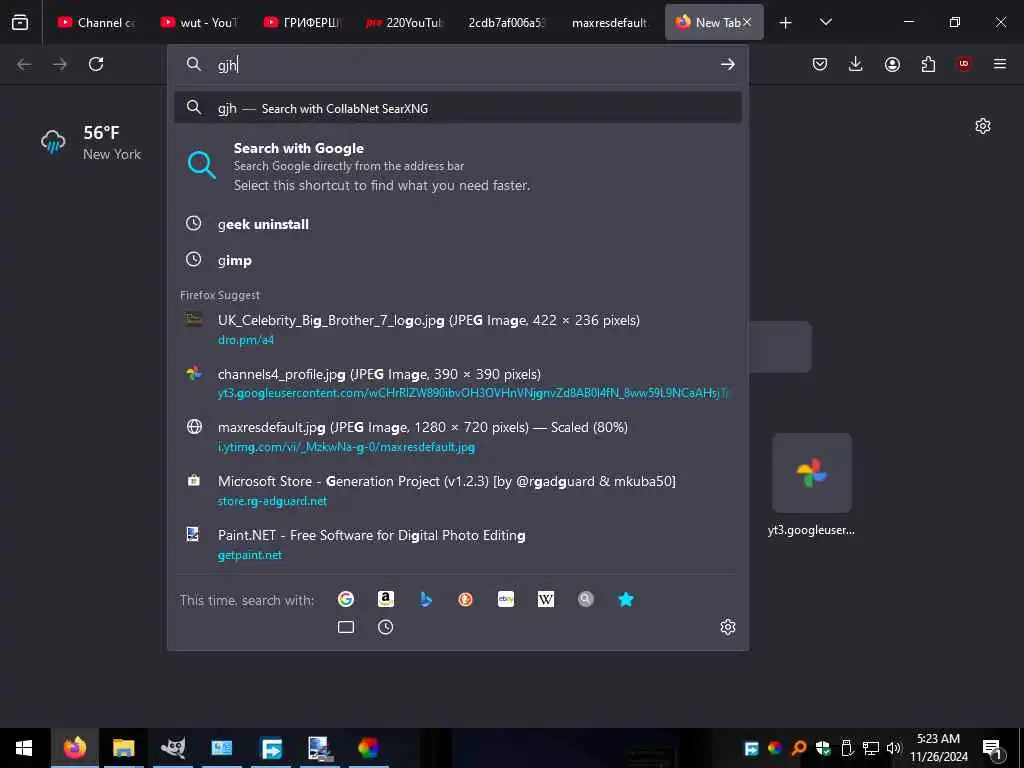Pick the 'gimp' history suggestion
The image size is (1024, 768).
coord(458,260)
